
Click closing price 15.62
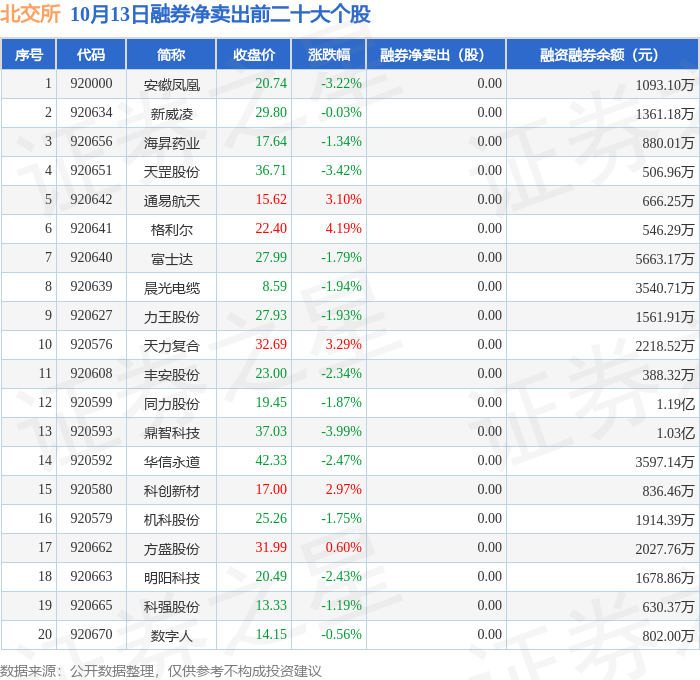(271, 200)
